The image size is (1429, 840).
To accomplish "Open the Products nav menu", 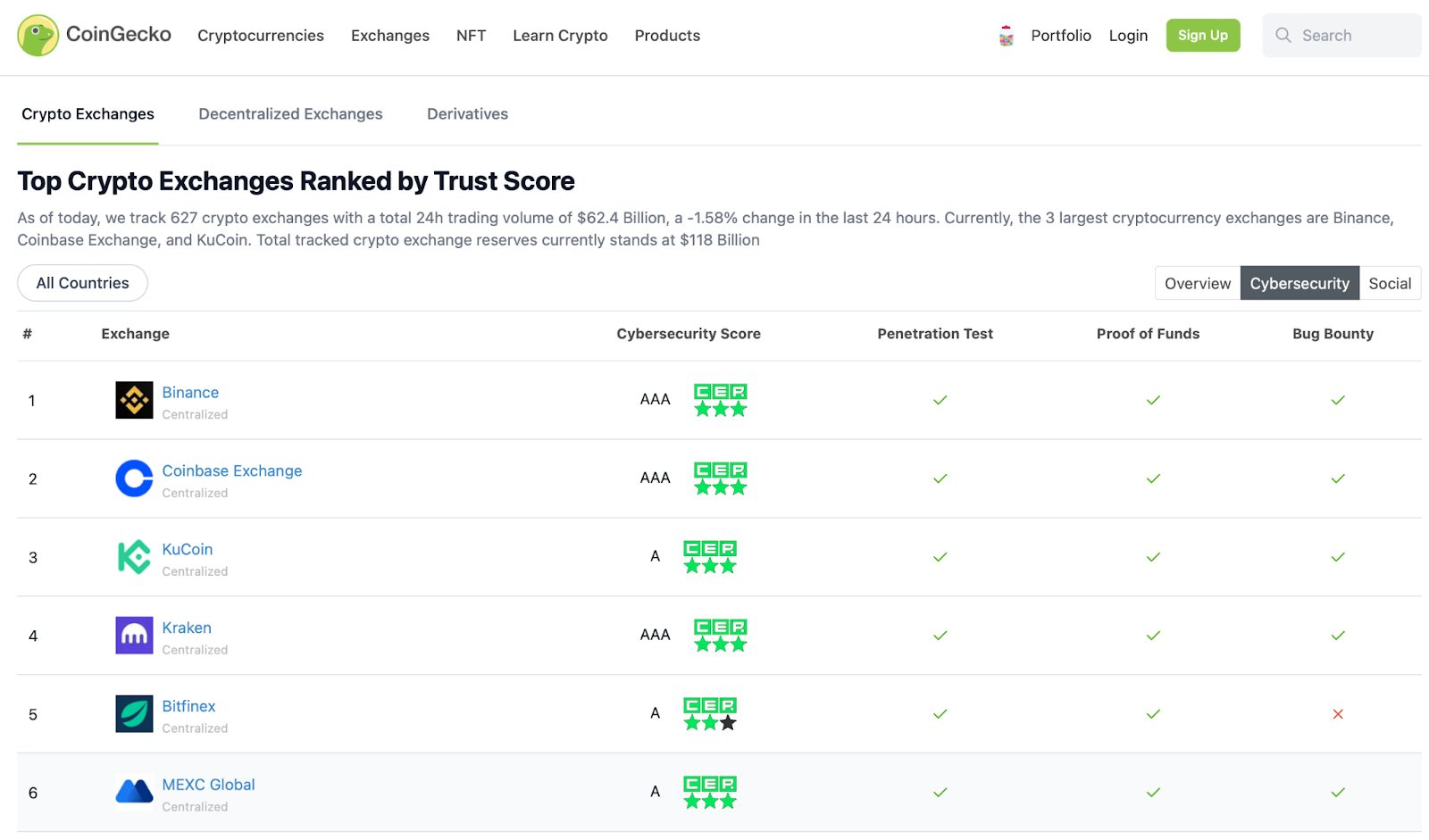I will (667, 36).
